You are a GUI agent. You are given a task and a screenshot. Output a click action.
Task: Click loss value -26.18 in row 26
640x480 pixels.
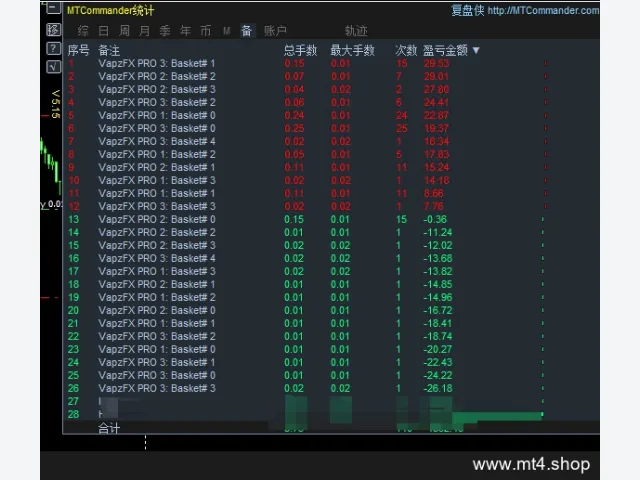(438, 389)
